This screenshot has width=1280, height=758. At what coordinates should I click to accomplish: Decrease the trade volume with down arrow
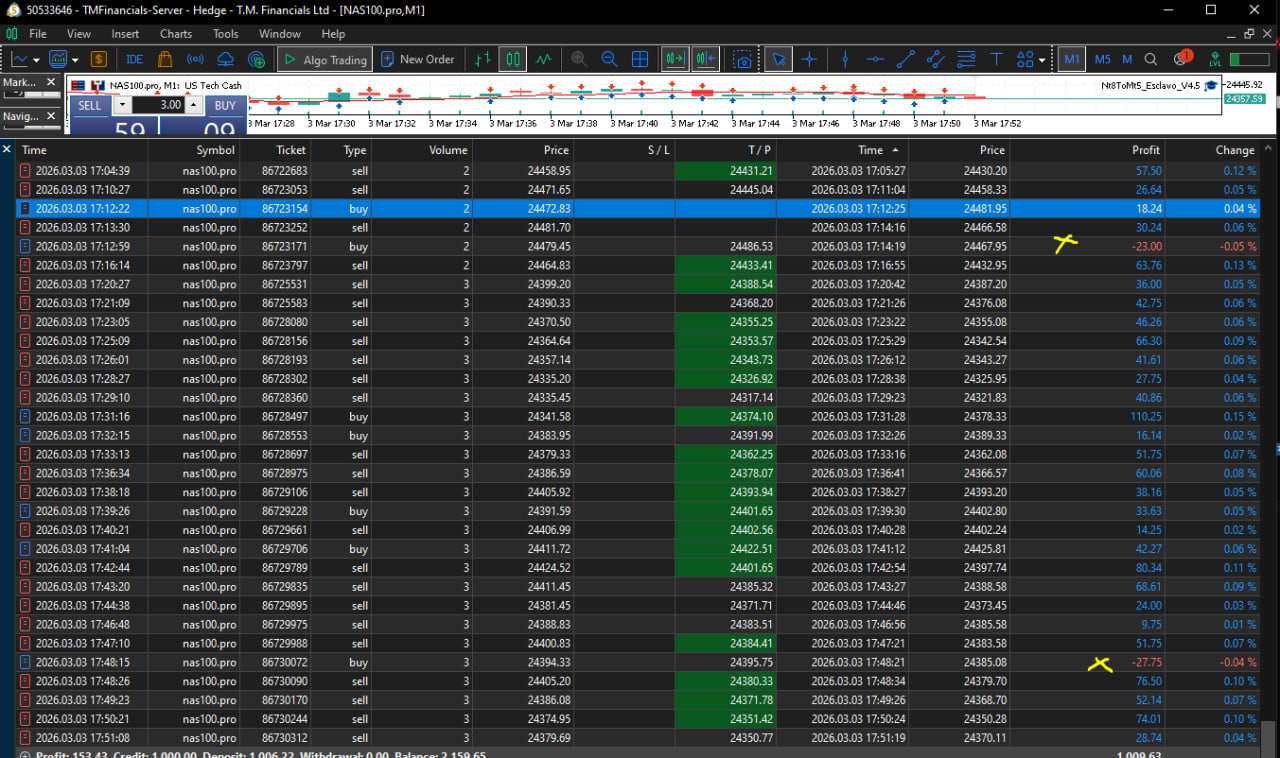[x=122, y=105]
